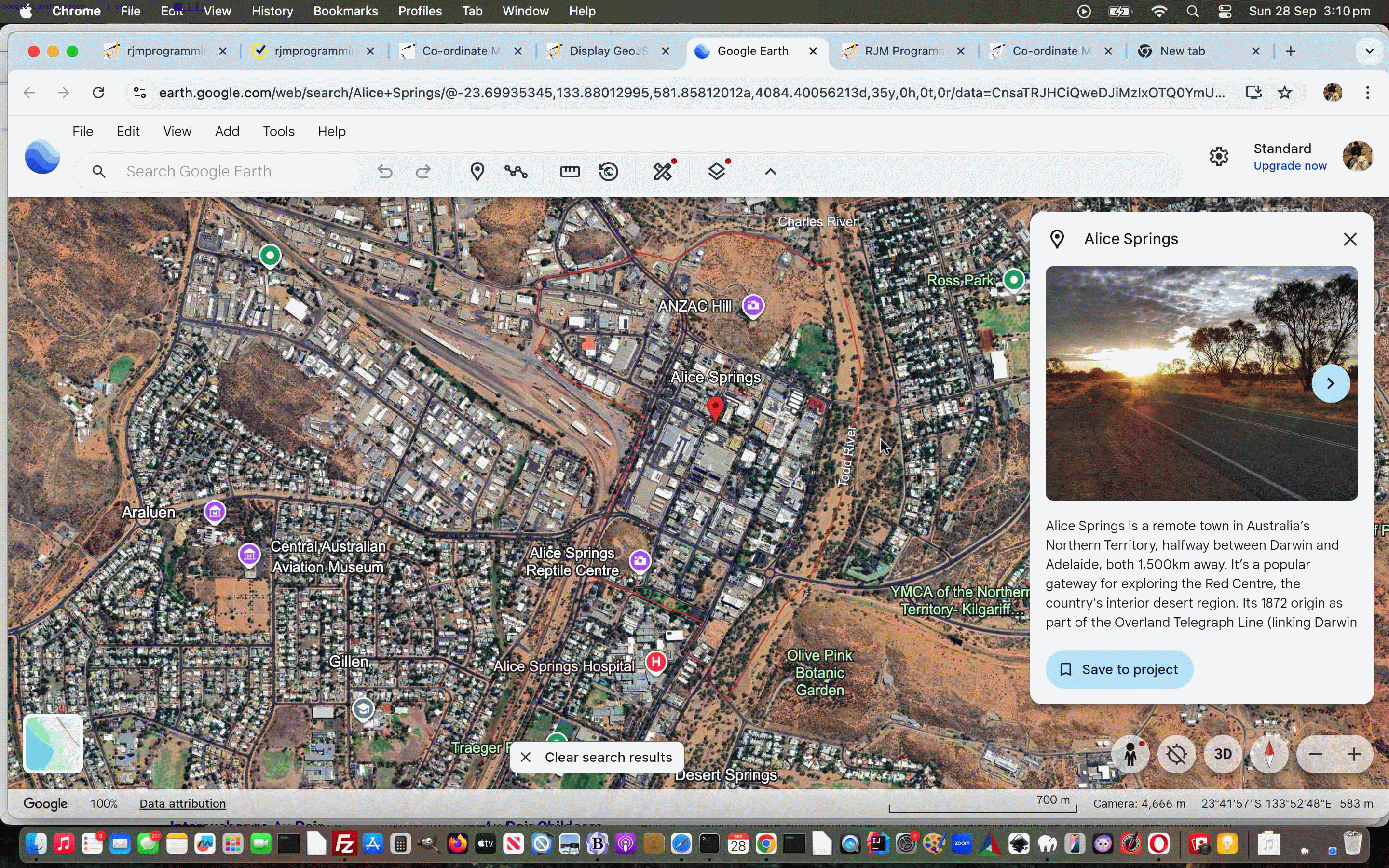Toggle the fly-rotation disabled icon
1389x868 pixels.
pyautogui.click(x=1177, y=754)
